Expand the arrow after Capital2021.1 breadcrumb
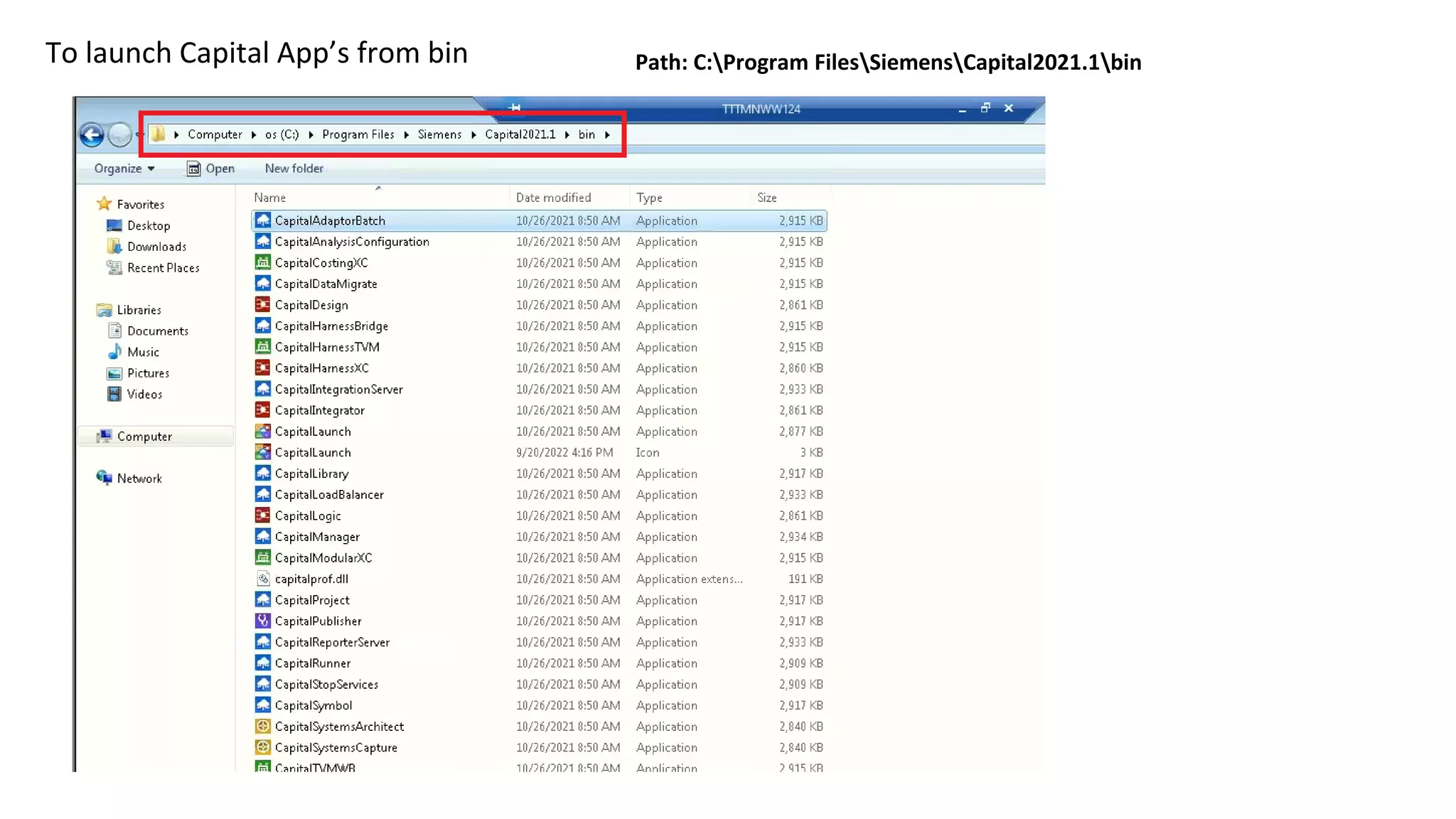Image resolution: width=1456 pixels, height=819 pixels. (567, 134)
